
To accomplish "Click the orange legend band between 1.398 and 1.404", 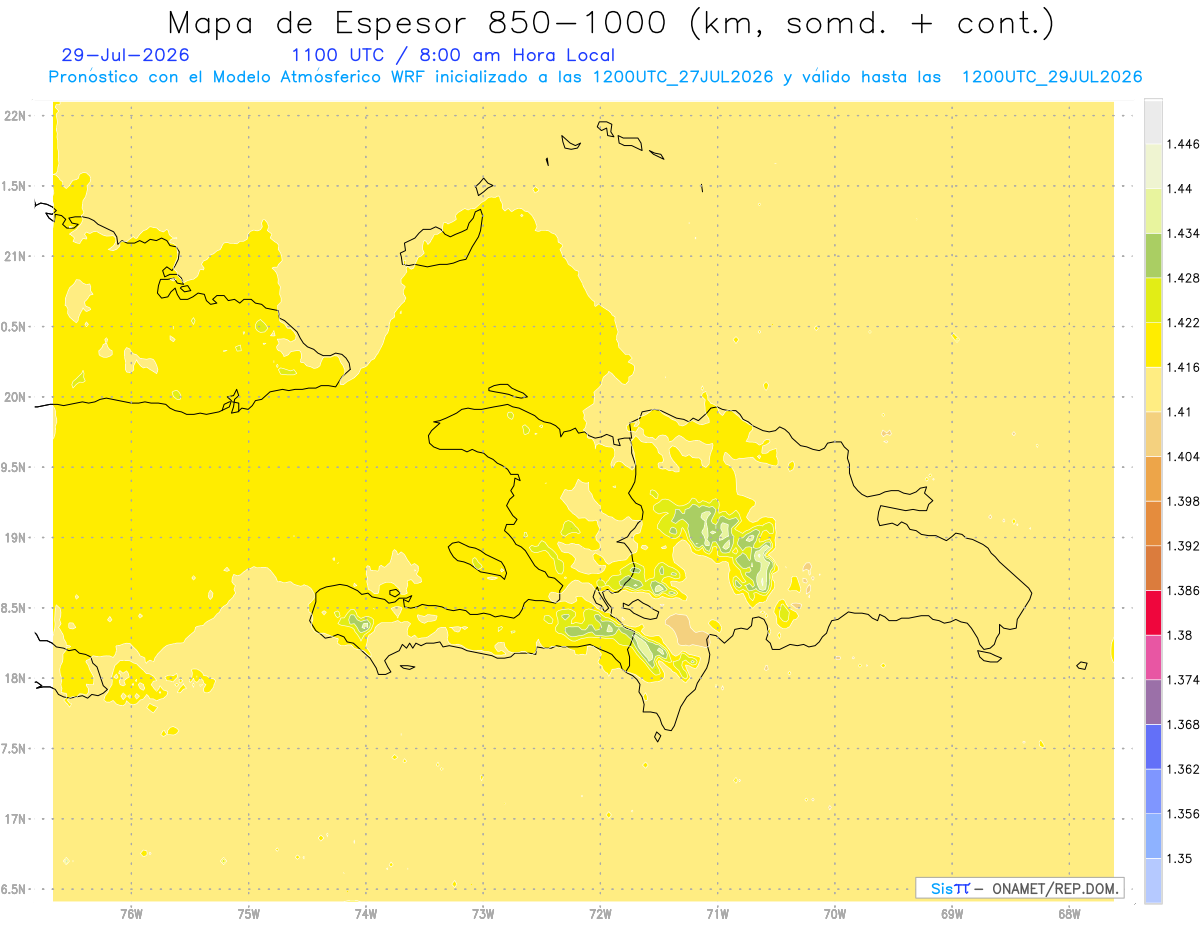I will pyautogui.click(x=1153, y=478).
